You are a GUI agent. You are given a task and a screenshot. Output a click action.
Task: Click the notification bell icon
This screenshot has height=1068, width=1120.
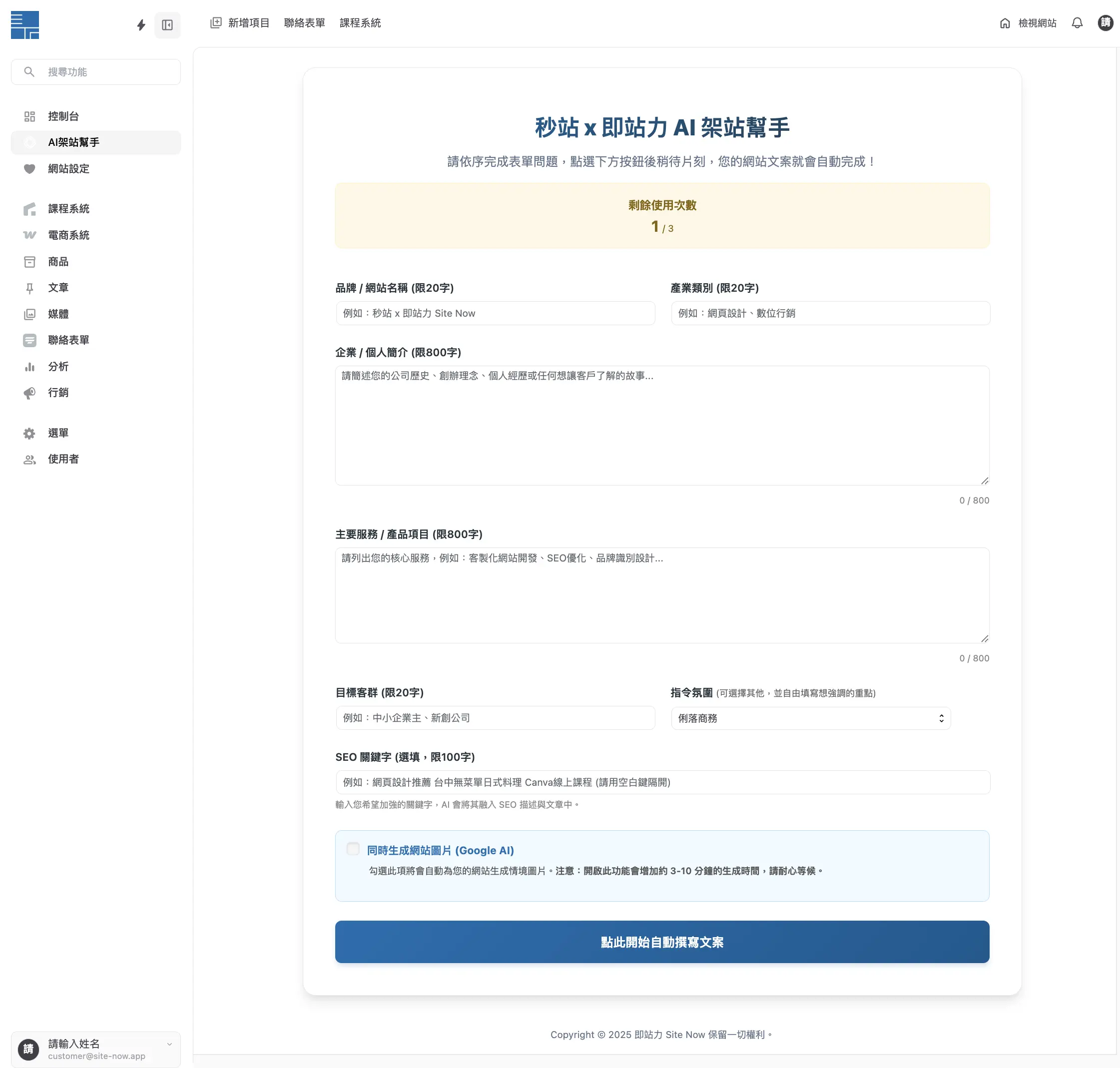[1078, 23]
